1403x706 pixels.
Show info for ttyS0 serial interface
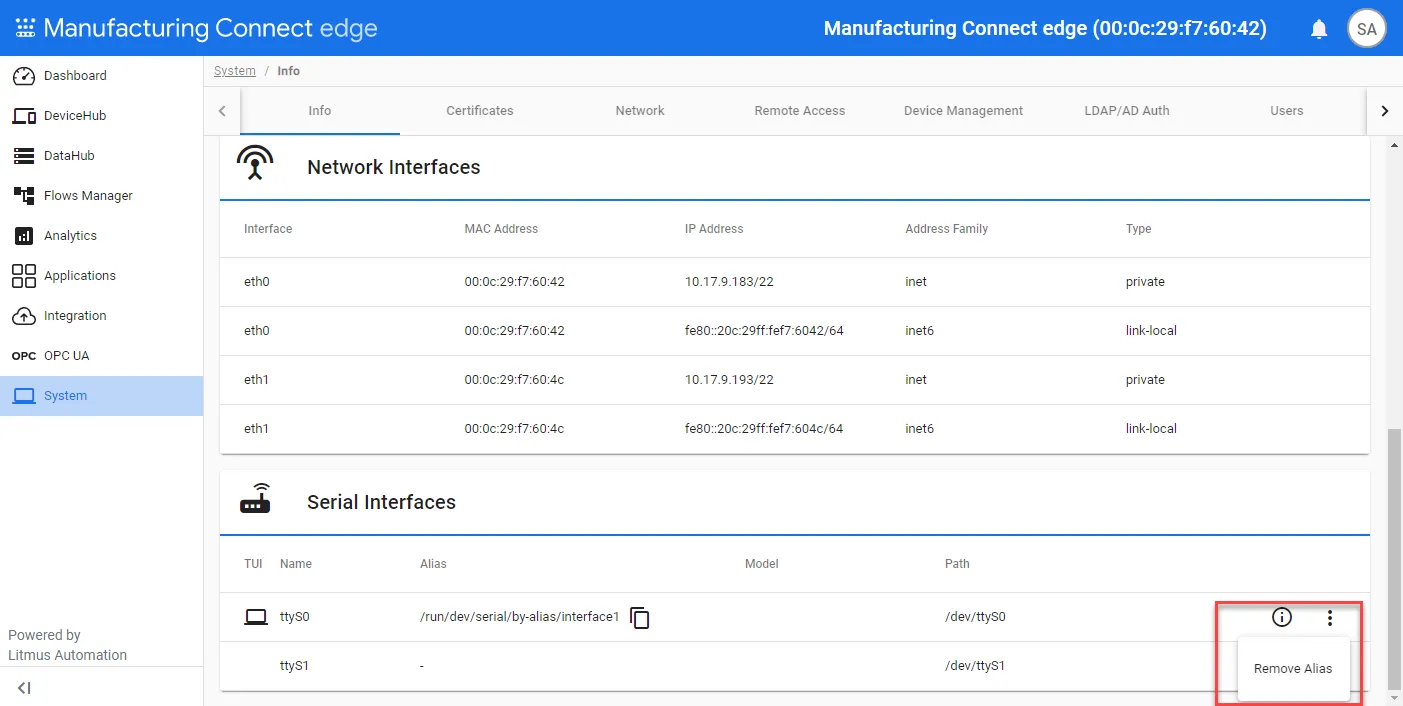[1282, 617]
